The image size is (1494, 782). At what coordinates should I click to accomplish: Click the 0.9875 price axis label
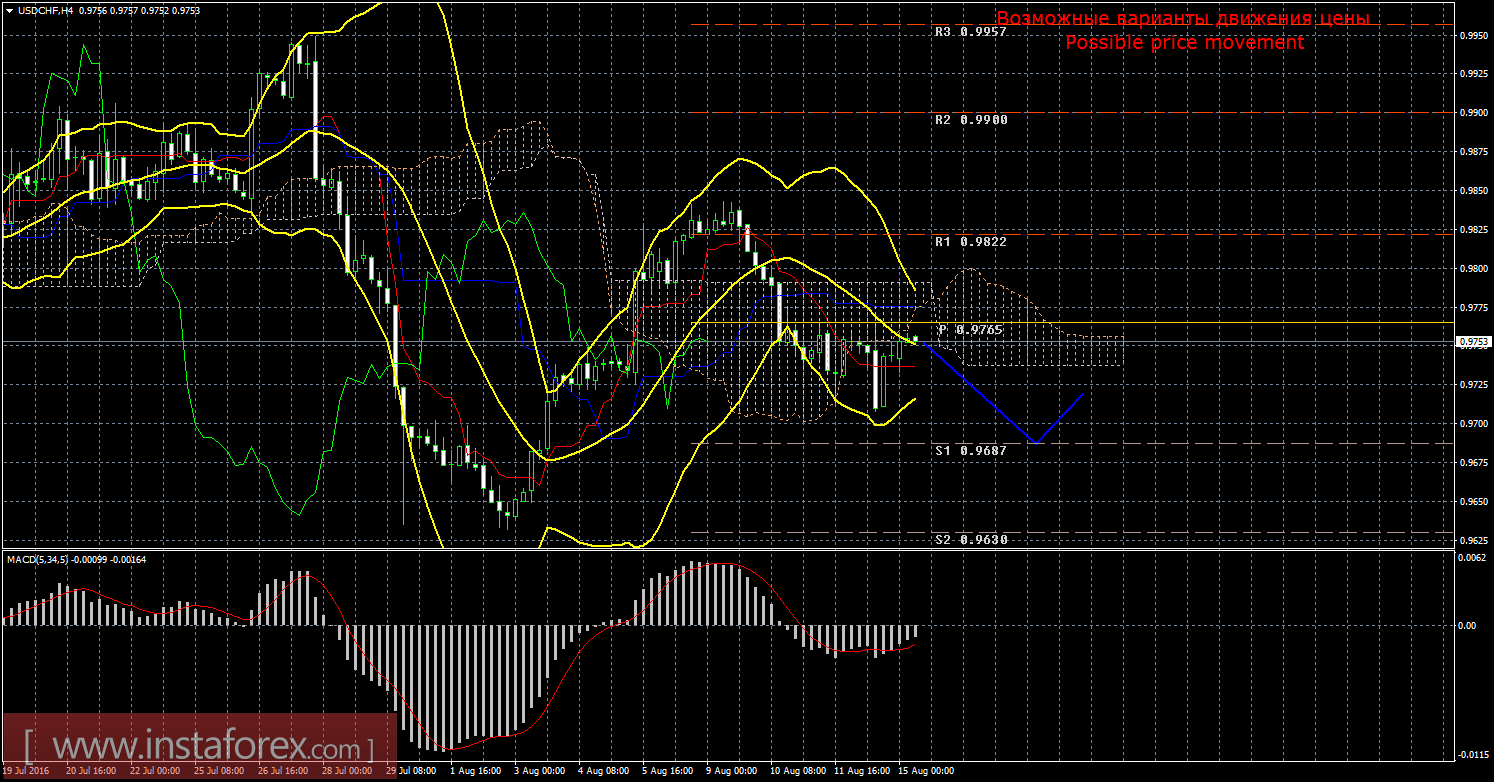pyautogui.click(x=1474, y=152)
